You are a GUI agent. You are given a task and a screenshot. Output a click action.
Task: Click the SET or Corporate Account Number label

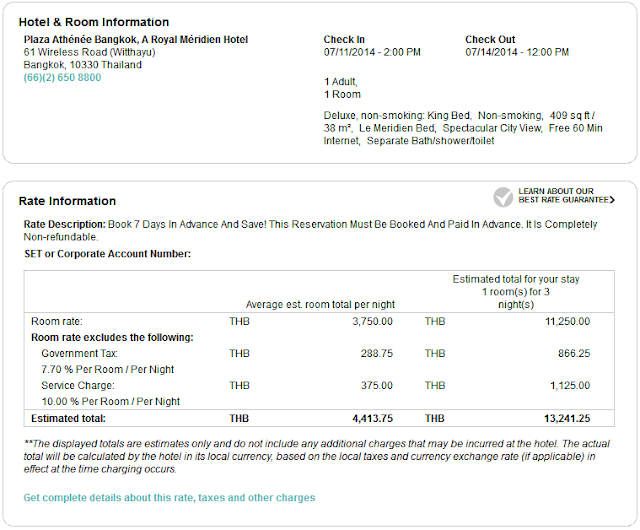[107, 254]
